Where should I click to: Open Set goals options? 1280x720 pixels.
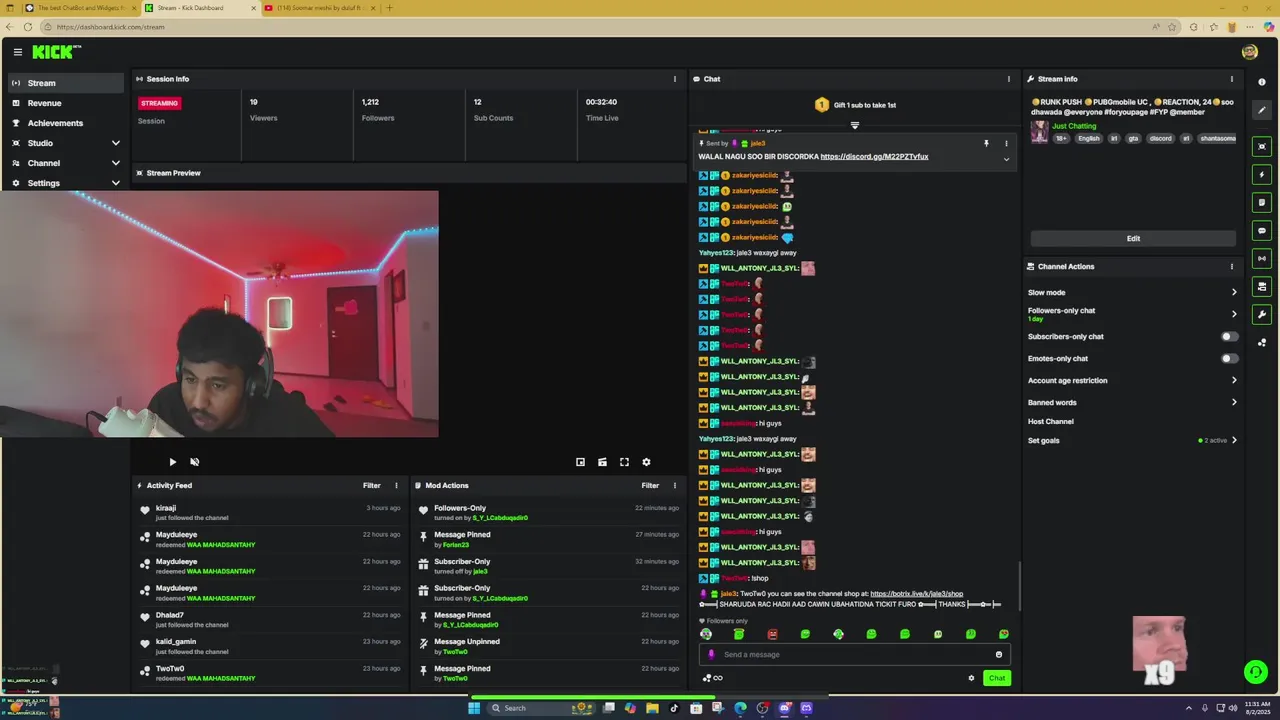(x=1132, y=441)
